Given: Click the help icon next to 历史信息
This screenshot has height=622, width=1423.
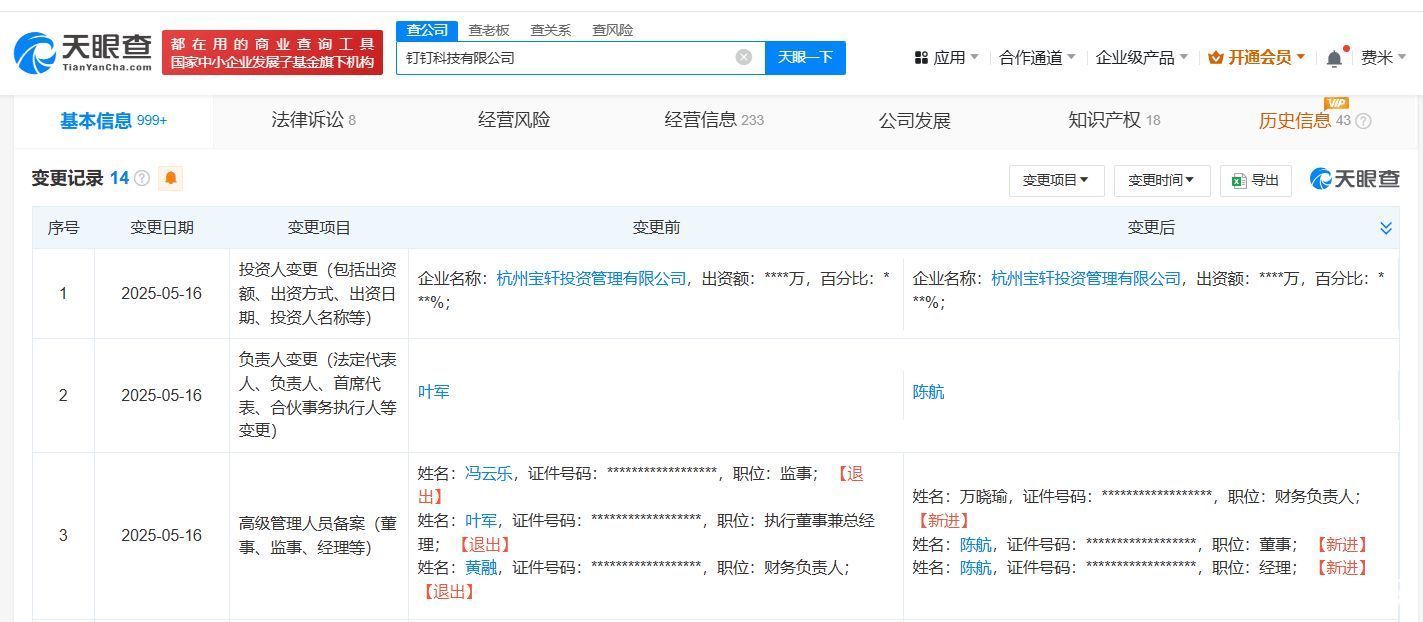Looking at the screenshot, I should click(x=1363, y=121).
